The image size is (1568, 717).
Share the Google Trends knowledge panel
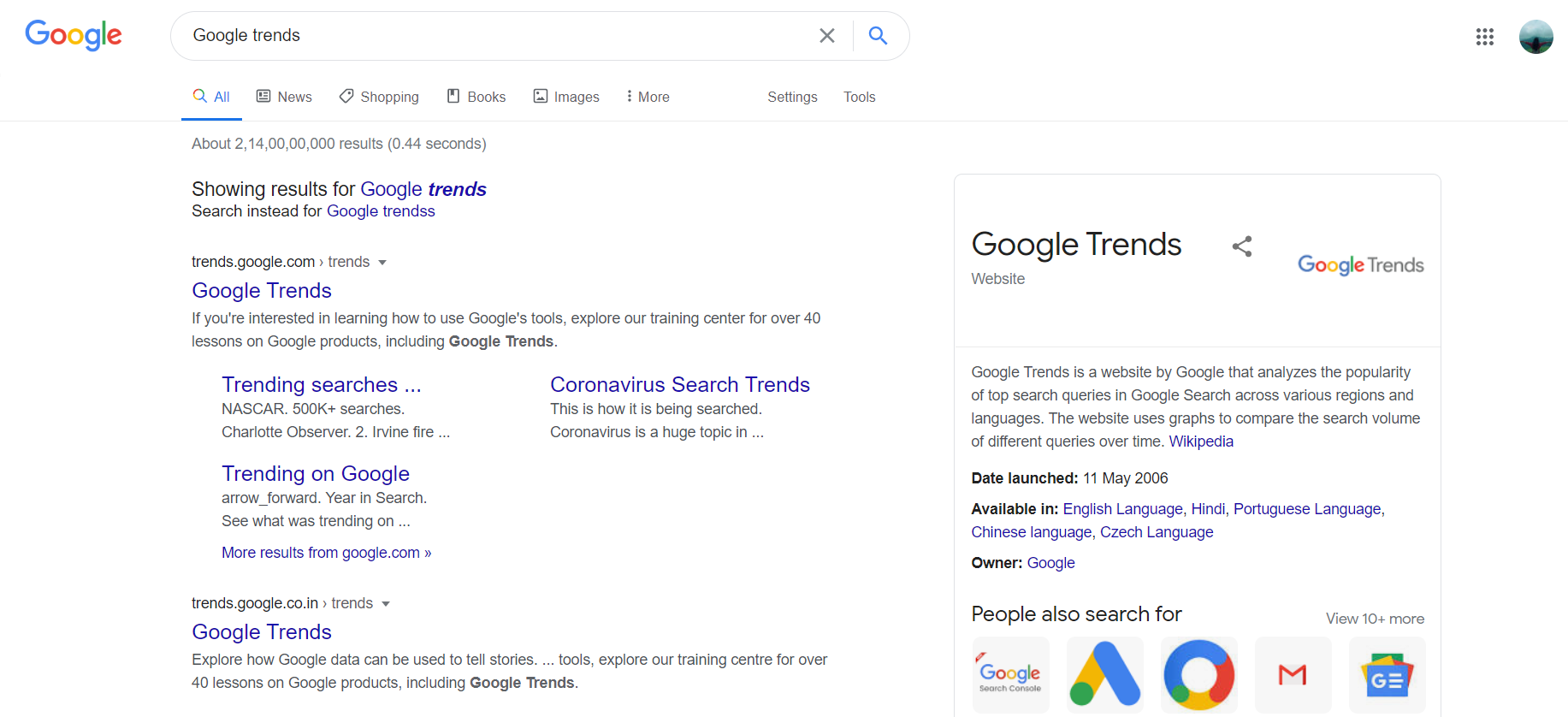tap(1242, 246)
